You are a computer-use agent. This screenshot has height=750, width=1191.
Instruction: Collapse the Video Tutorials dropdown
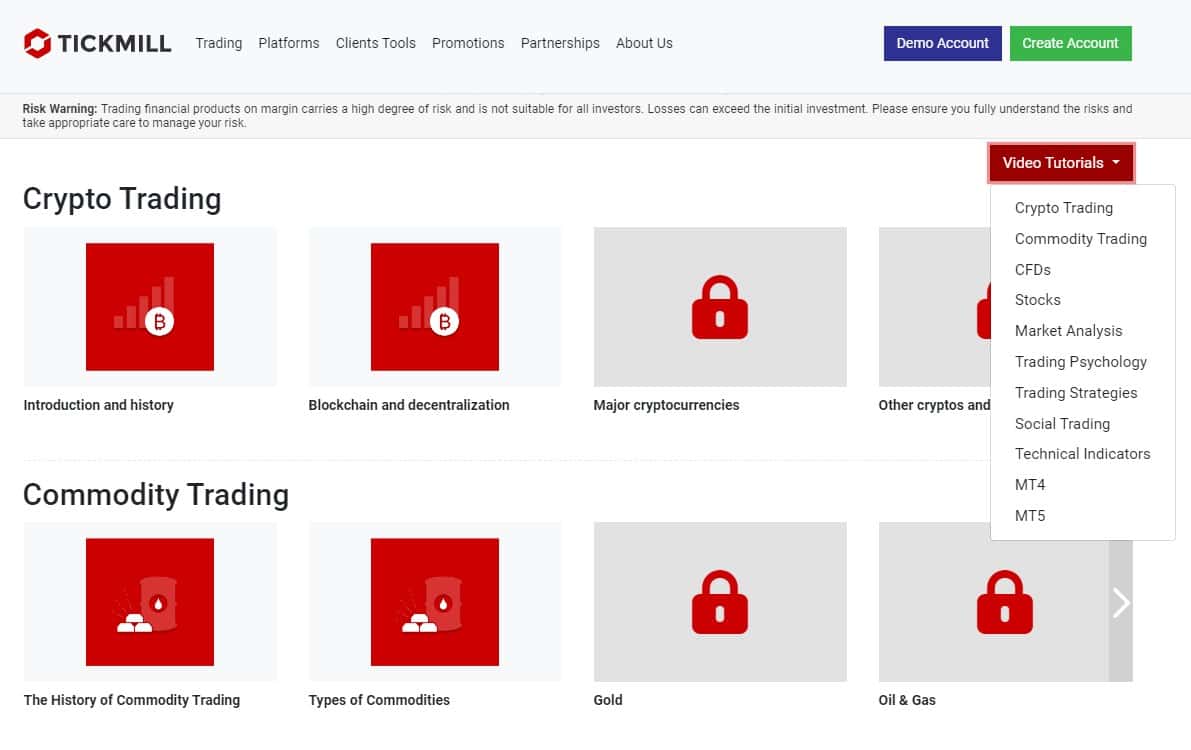pos(1061,163)
